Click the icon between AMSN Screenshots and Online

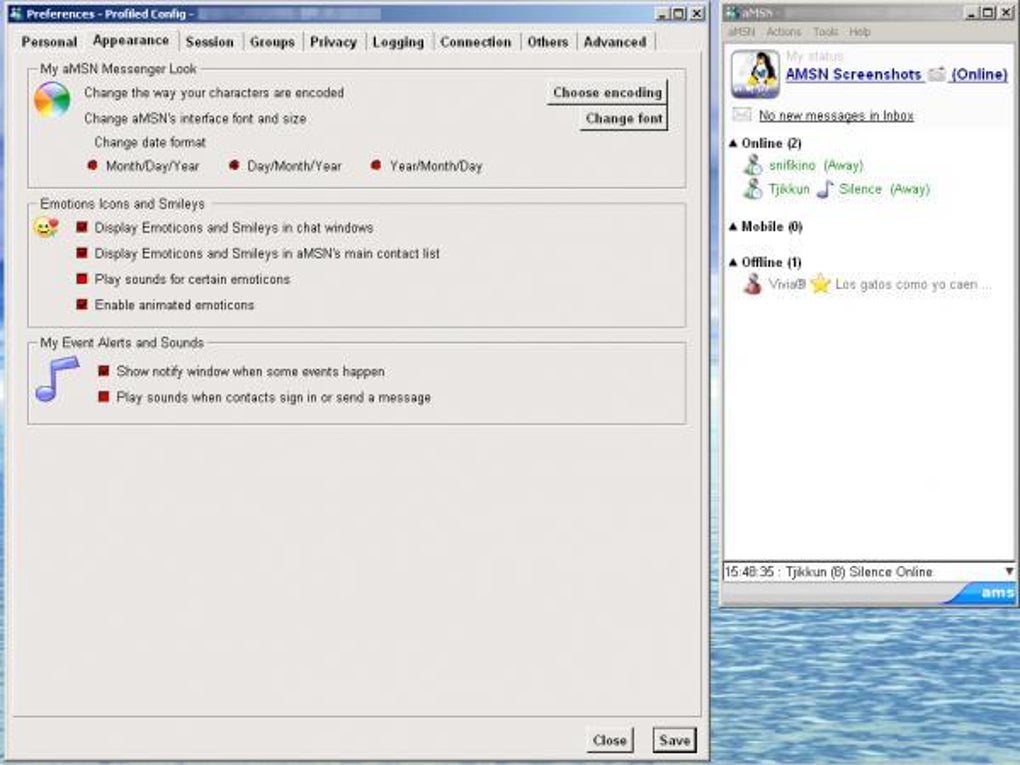tap(936, 74)
